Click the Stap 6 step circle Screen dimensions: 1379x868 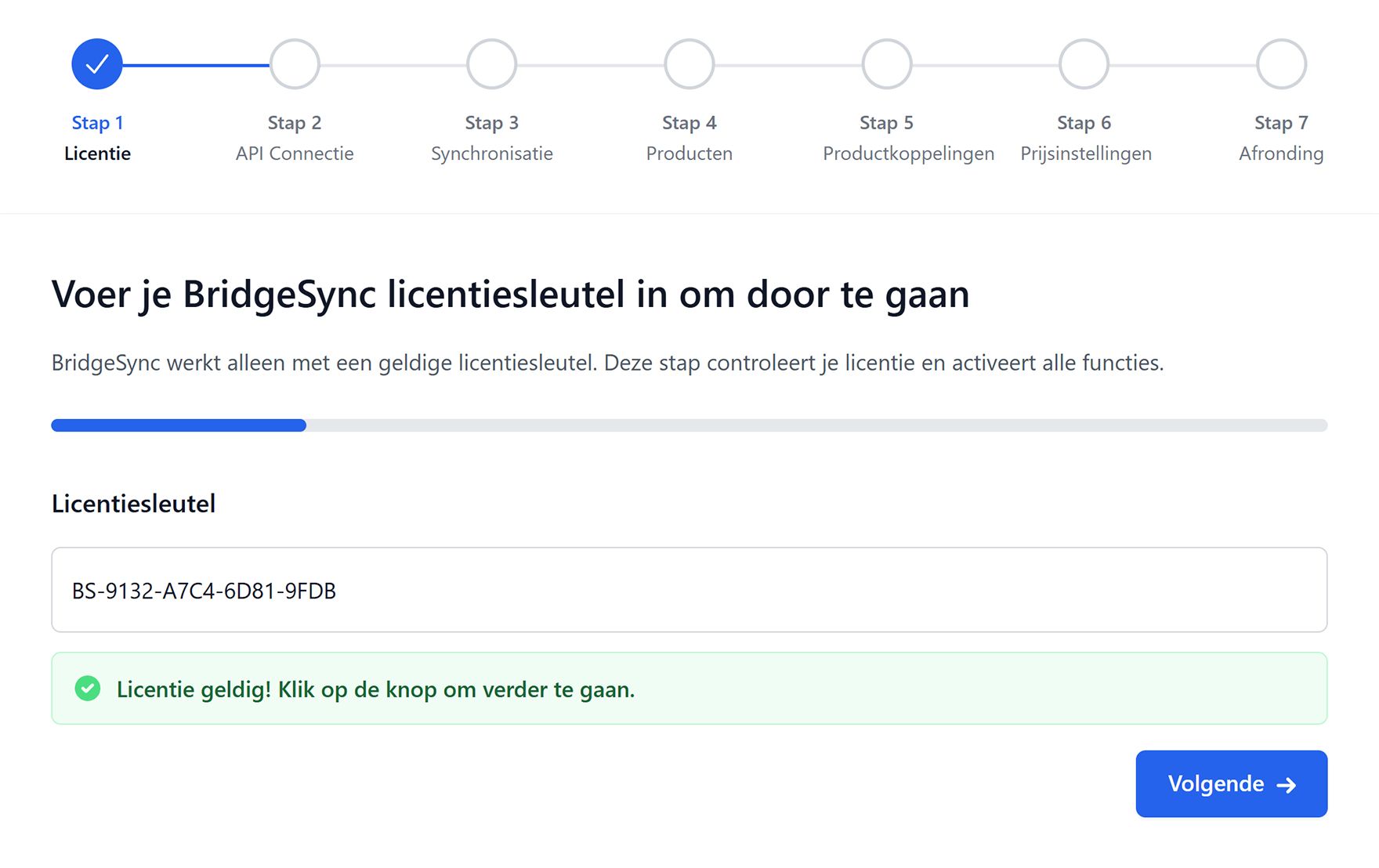[1084, 64]
